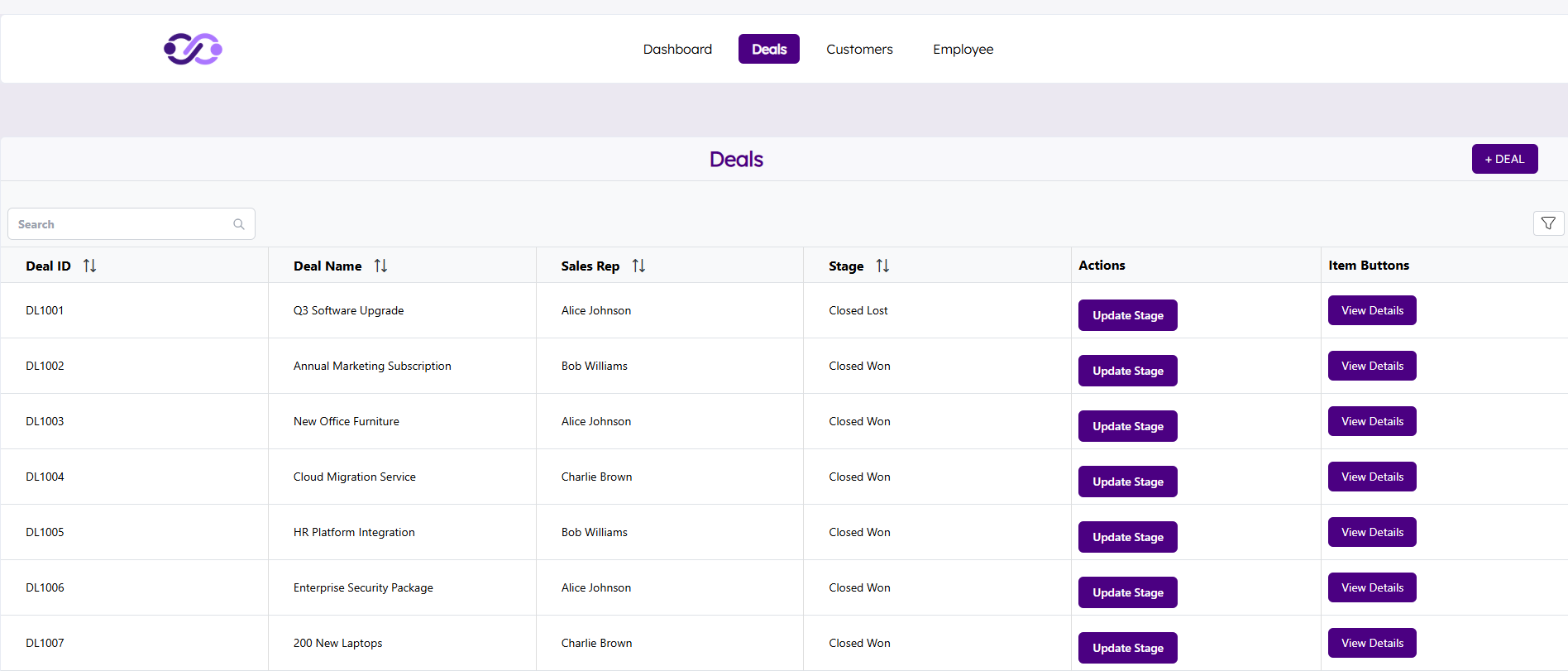View Details for deal DL1005

[x=1372, y=532]
